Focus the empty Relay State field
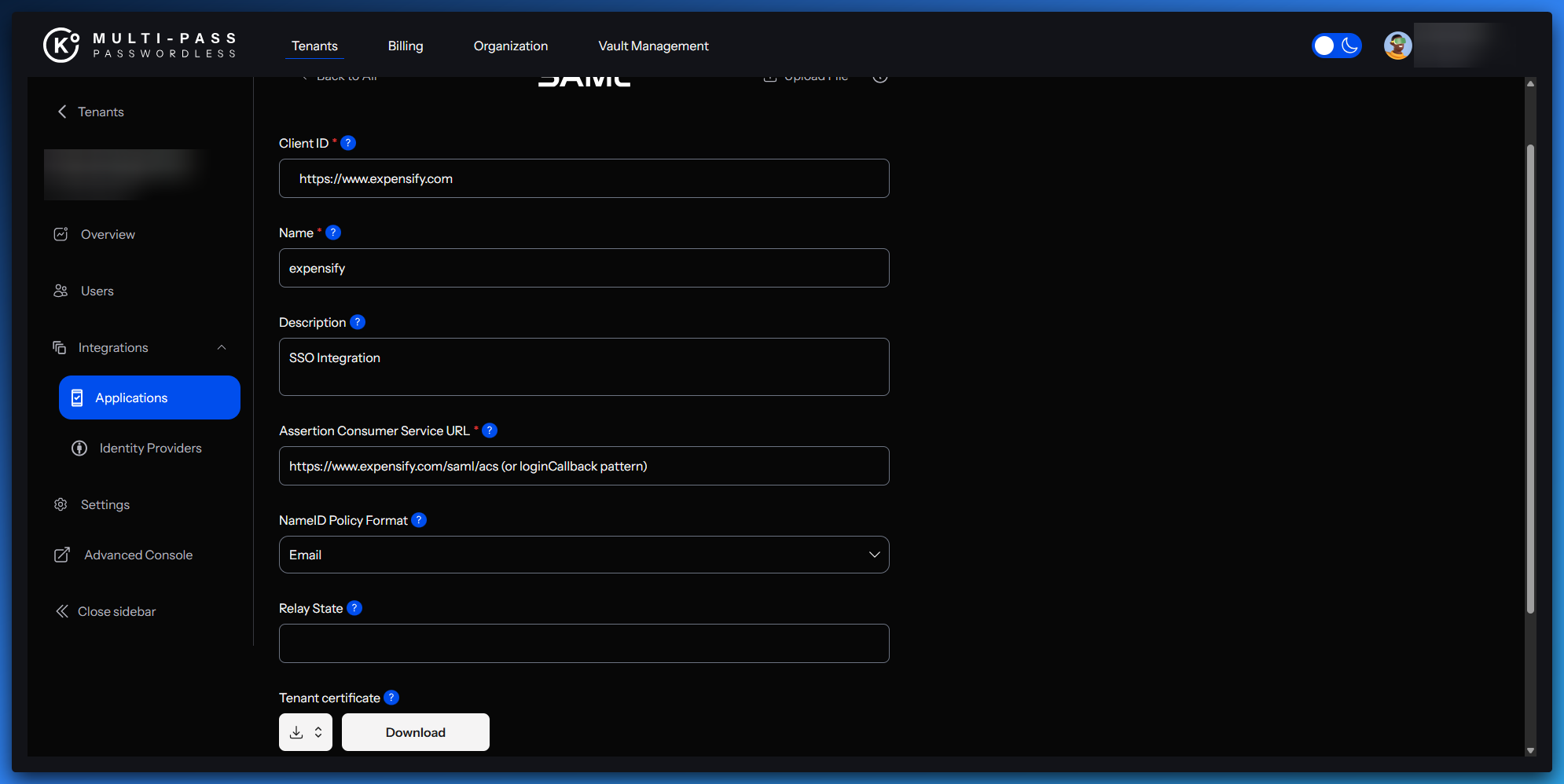 pyautogui.click(x=584, y=643)
